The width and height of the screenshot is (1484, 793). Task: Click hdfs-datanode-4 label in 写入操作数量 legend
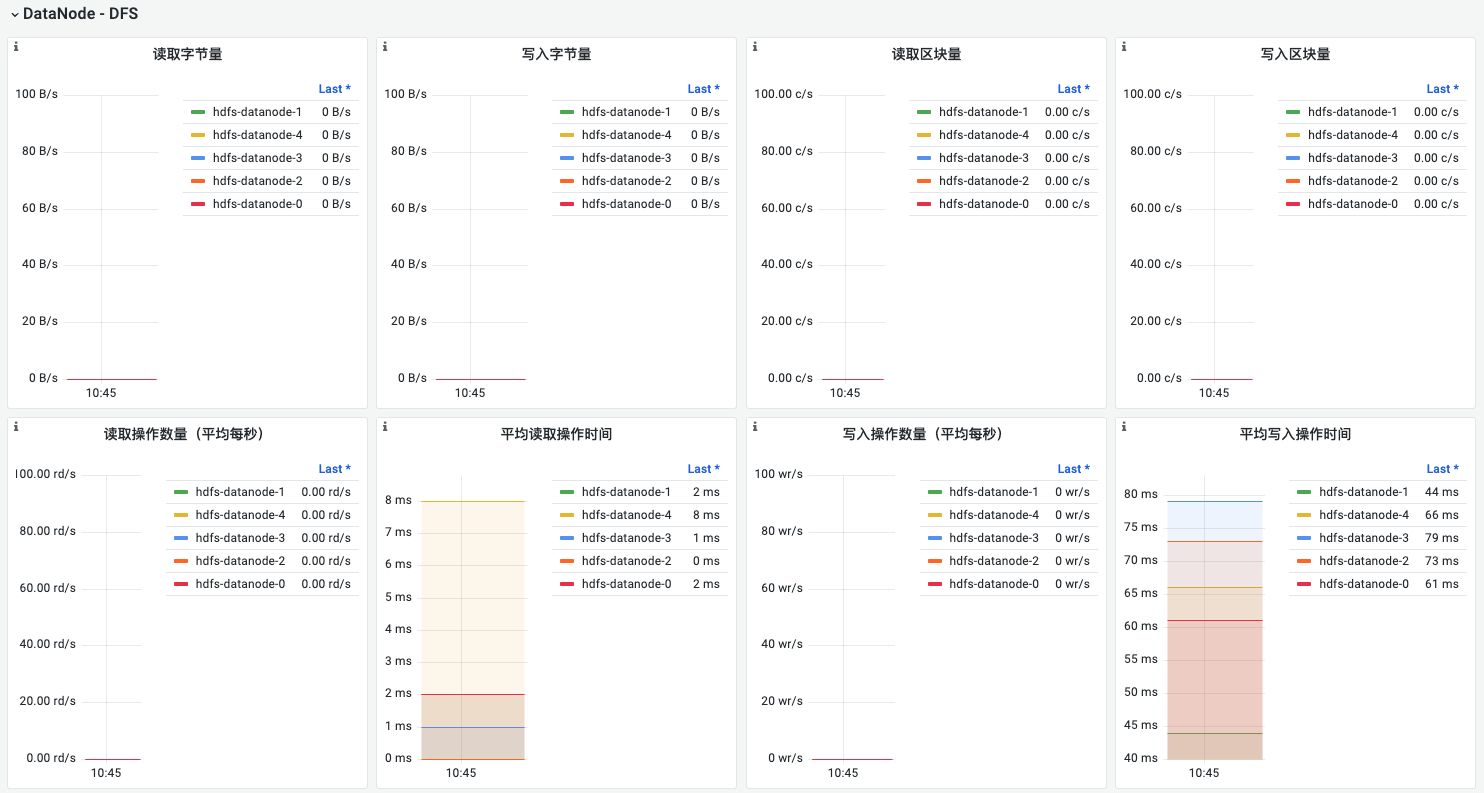pyautogui.click(x=994, y=515)
